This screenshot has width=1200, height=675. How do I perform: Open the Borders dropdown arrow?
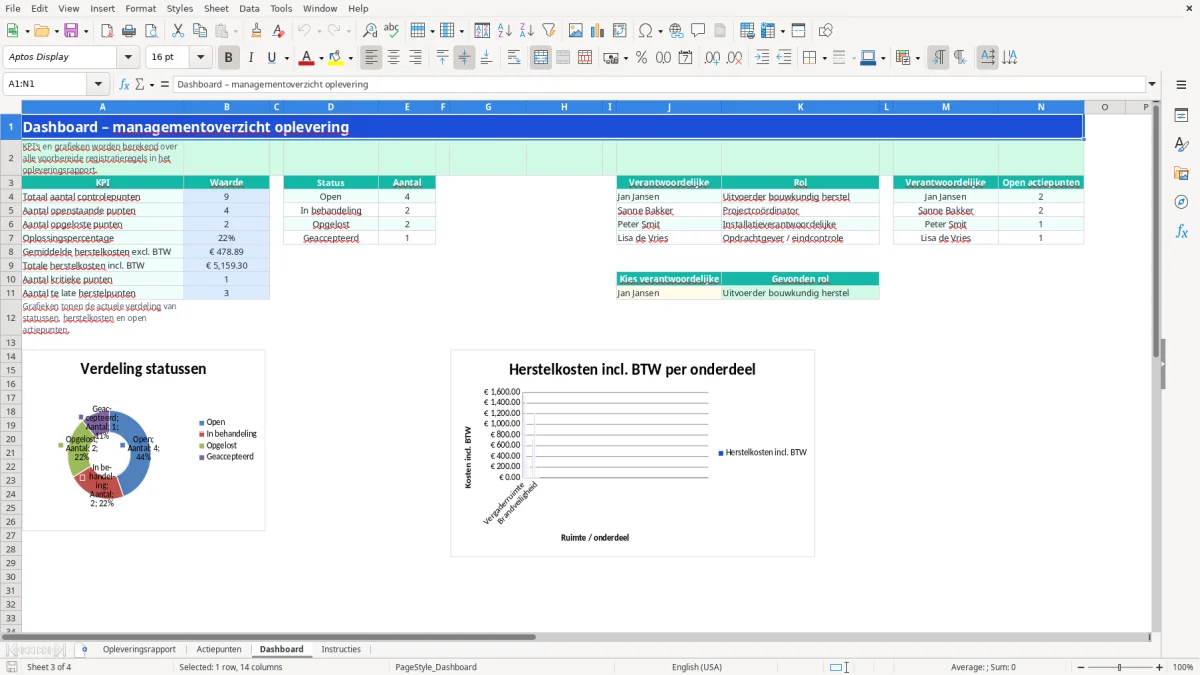point(824,58)
